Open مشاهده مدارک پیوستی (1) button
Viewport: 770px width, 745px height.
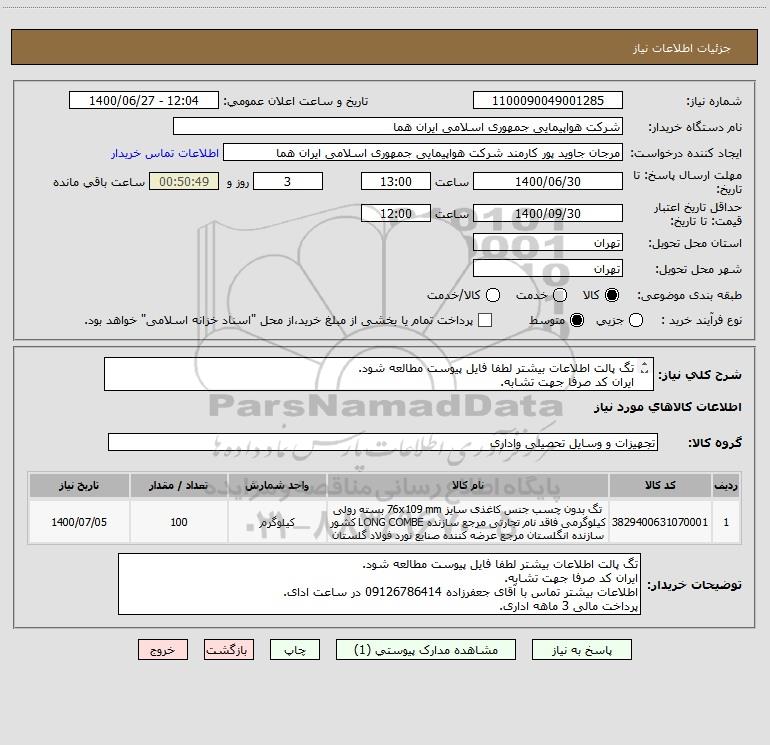pyautogui.click(x=426, y=650)
